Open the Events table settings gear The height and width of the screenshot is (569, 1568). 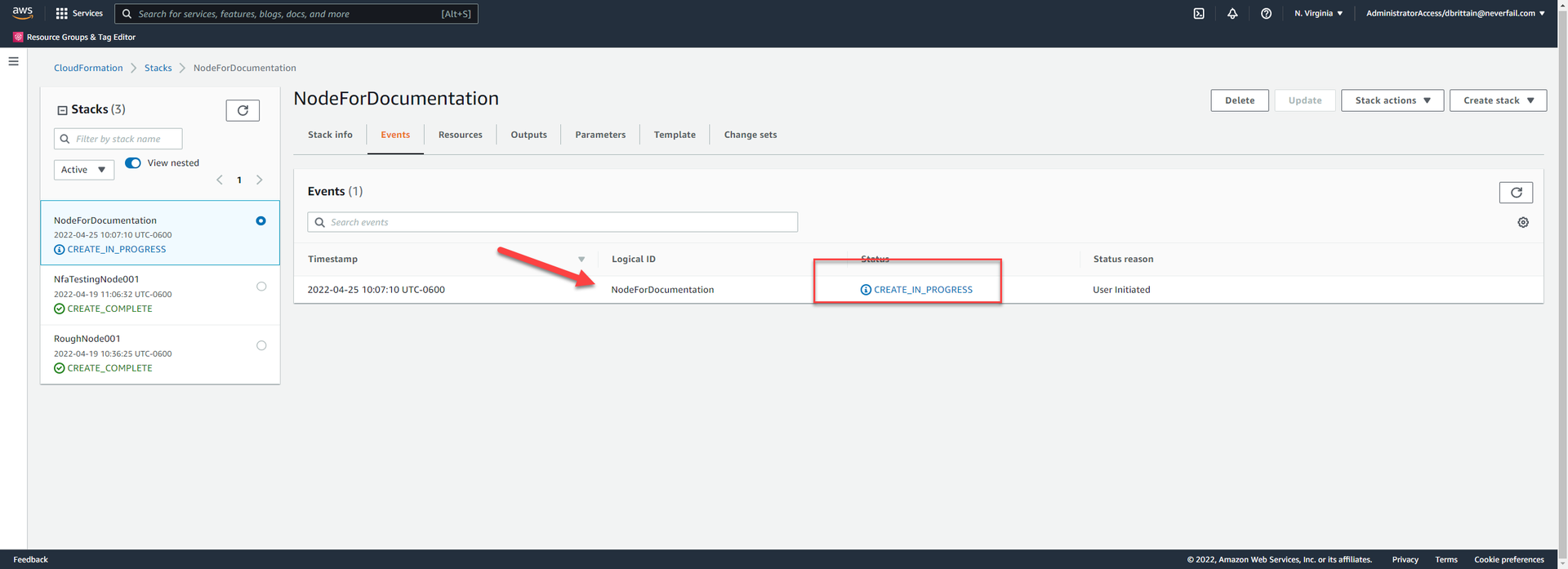pyautogui.click(x=1522, y=222)
